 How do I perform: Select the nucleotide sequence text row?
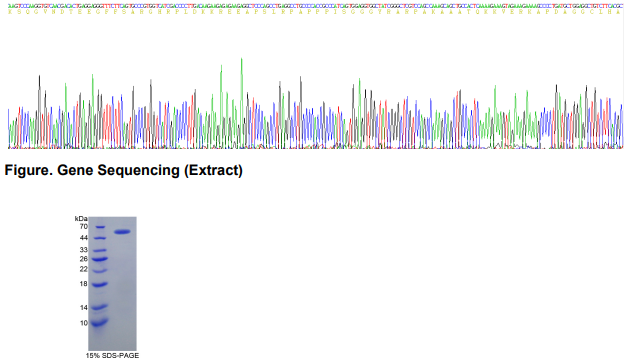click(315, 6)
